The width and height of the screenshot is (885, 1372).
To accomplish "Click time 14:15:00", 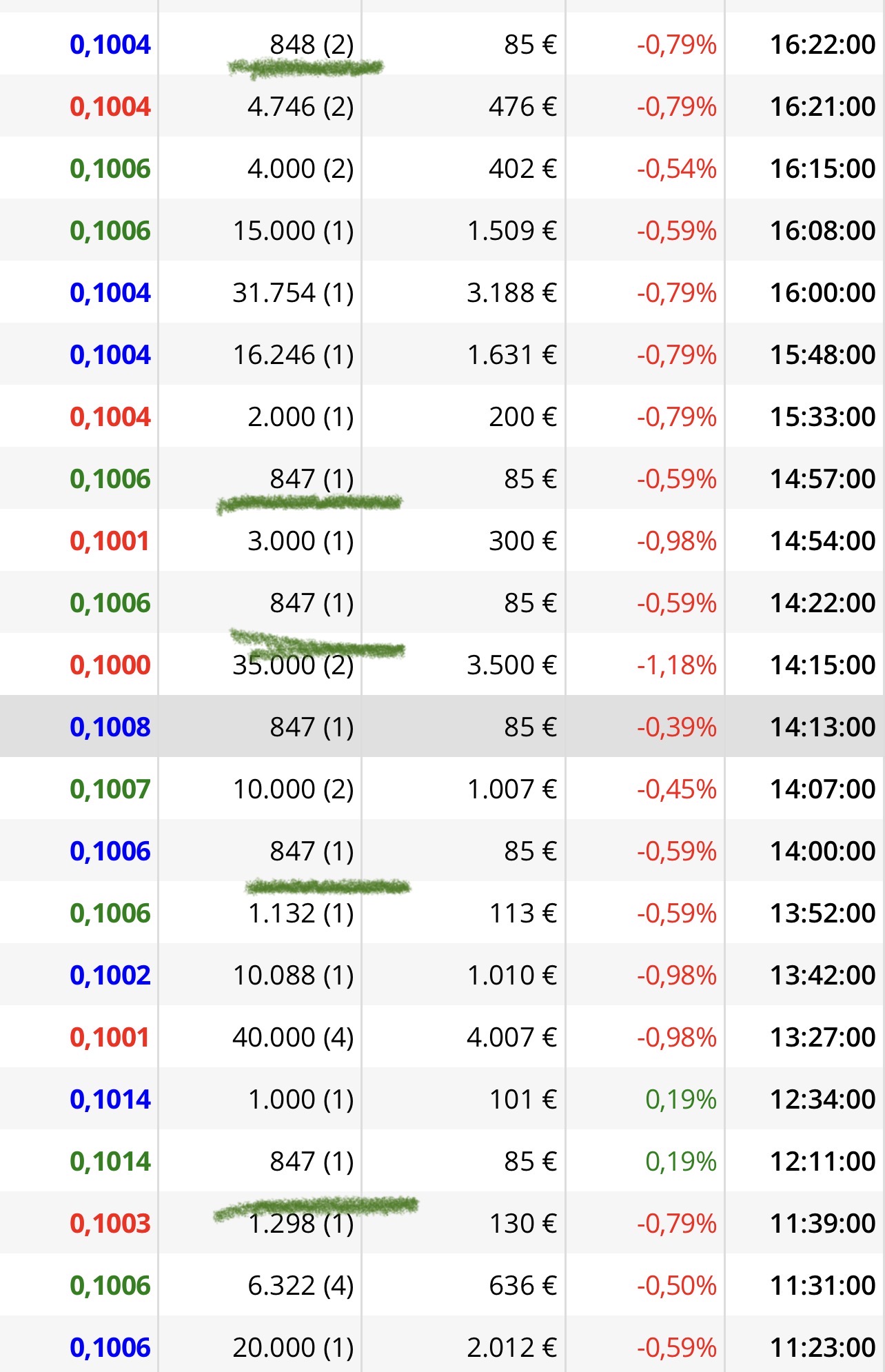I will tap(822, 665).
